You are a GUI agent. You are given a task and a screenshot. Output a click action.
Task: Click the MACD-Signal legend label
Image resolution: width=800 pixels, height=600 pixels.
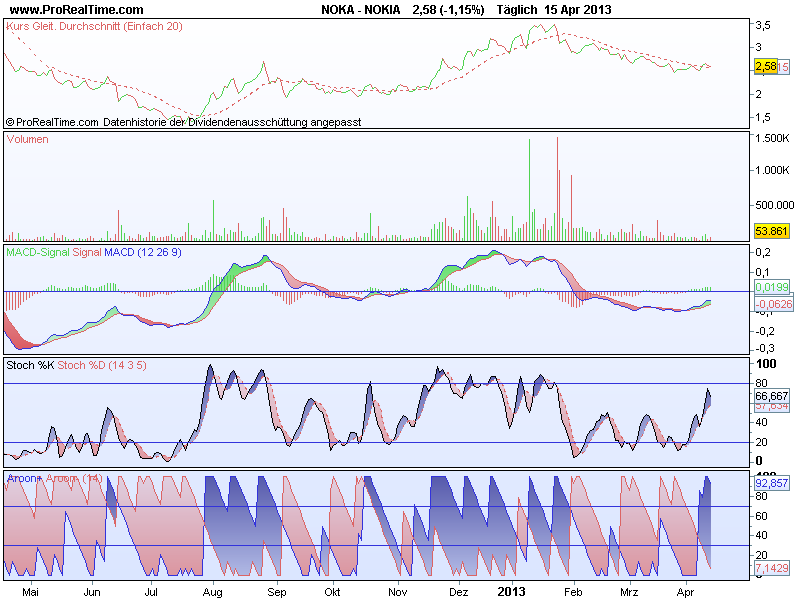[x=38, y=252]
